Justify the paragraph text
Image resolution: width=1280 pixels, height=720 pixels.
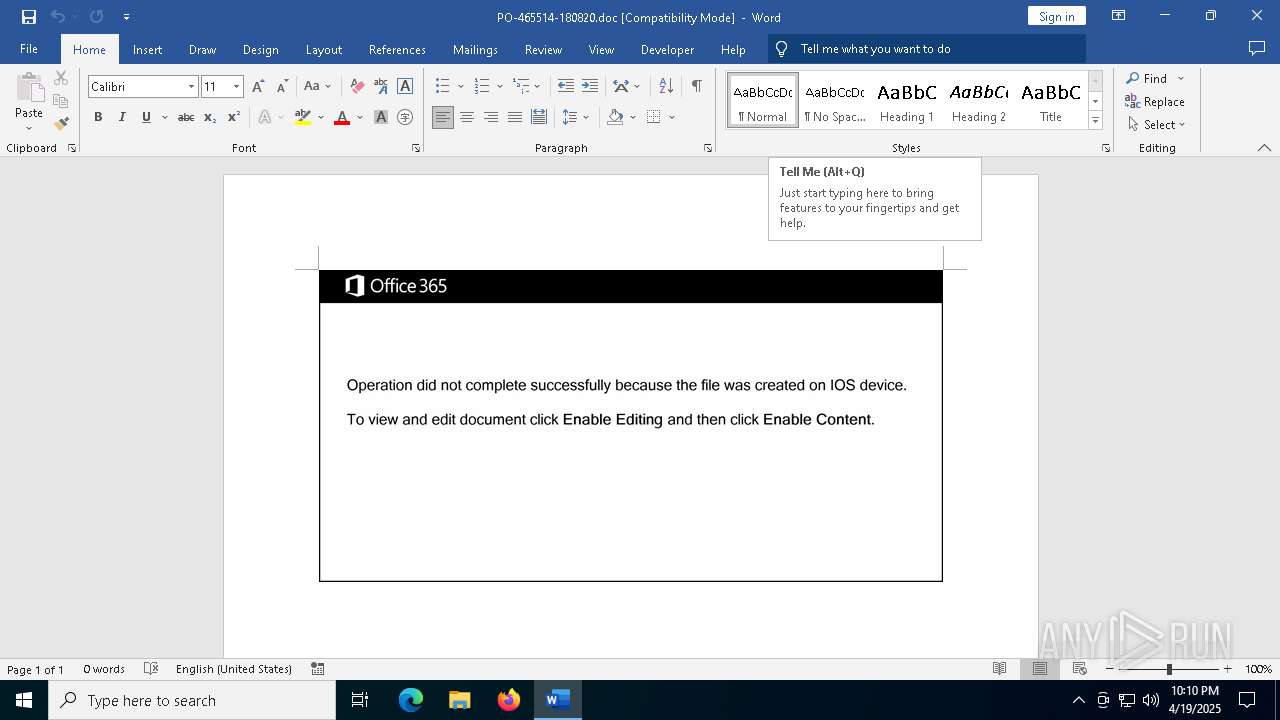[515, 117]
